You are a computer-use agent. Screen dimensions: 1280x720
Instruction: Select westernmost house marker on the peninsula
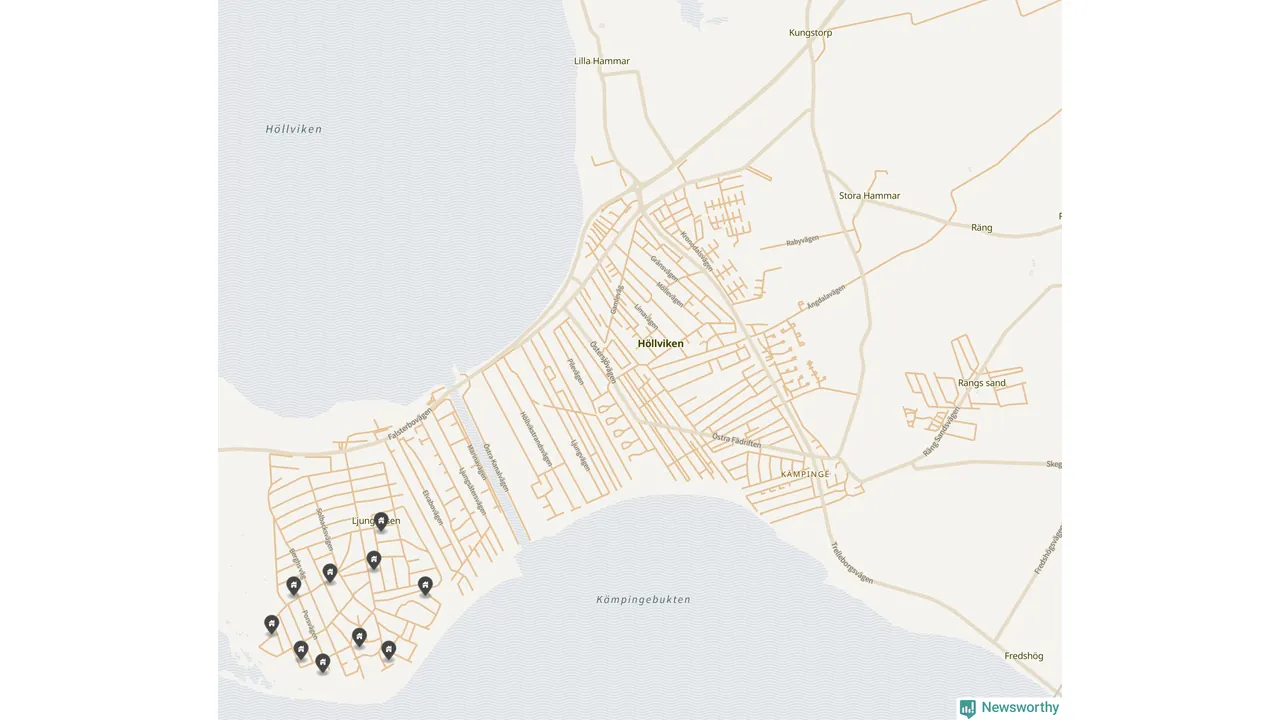coord(272,624)
